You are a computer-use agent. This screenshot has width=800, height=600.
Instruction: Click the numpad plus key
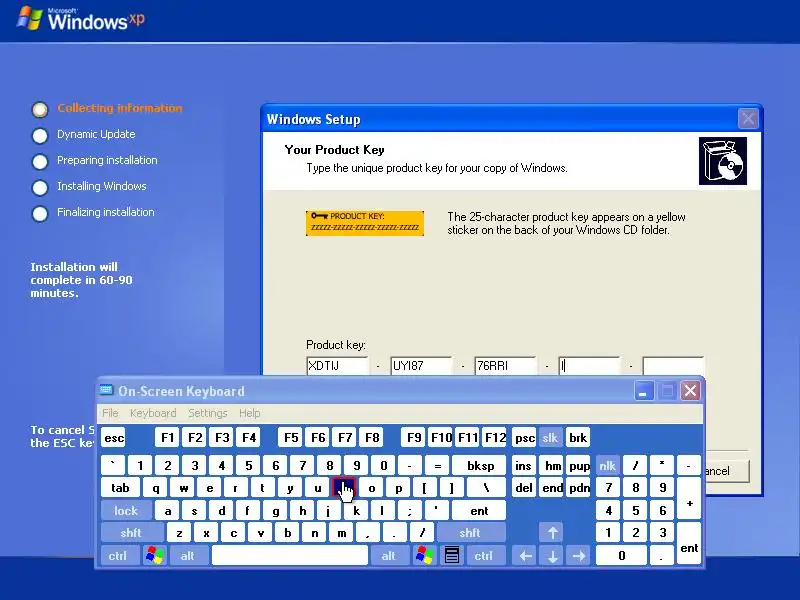point(688,499)
